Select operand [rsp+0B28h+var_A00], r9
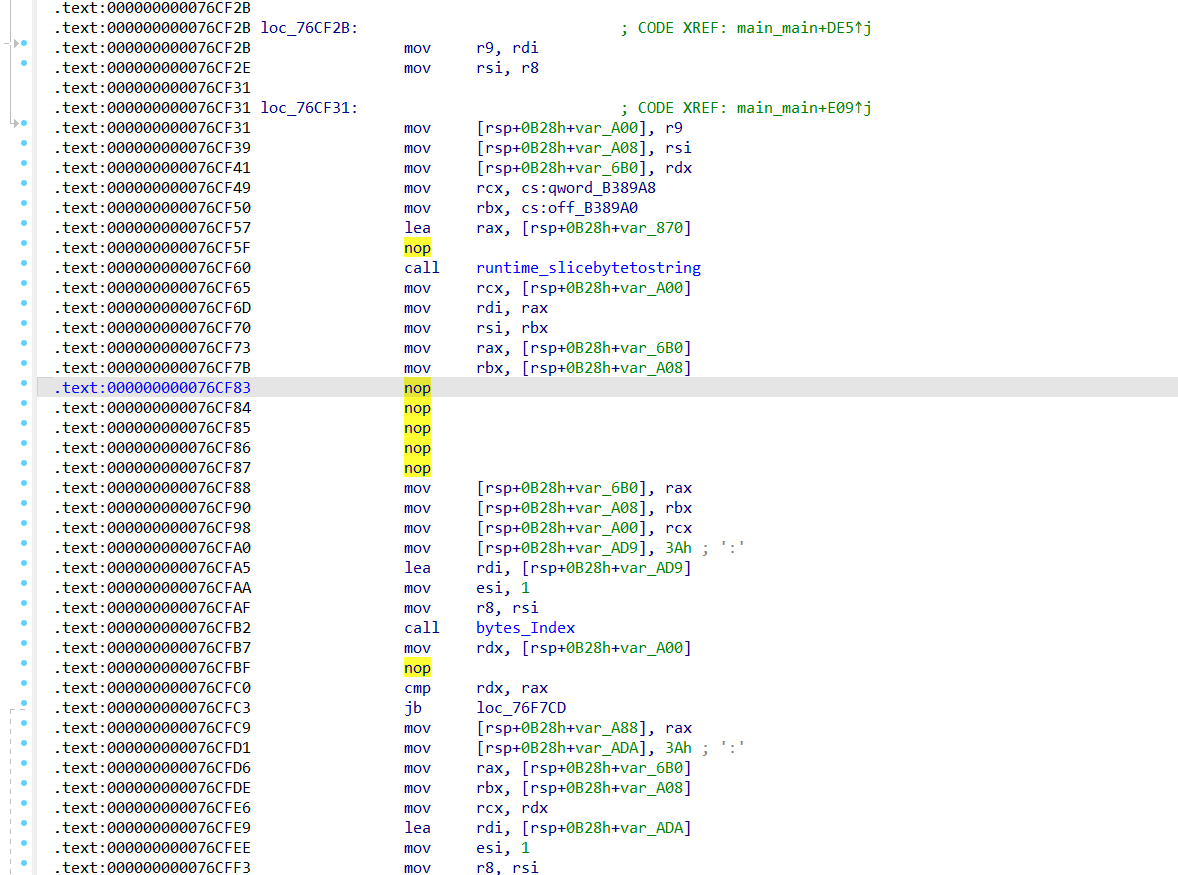This screenshot has width=1178, height=875. point(579,128)
